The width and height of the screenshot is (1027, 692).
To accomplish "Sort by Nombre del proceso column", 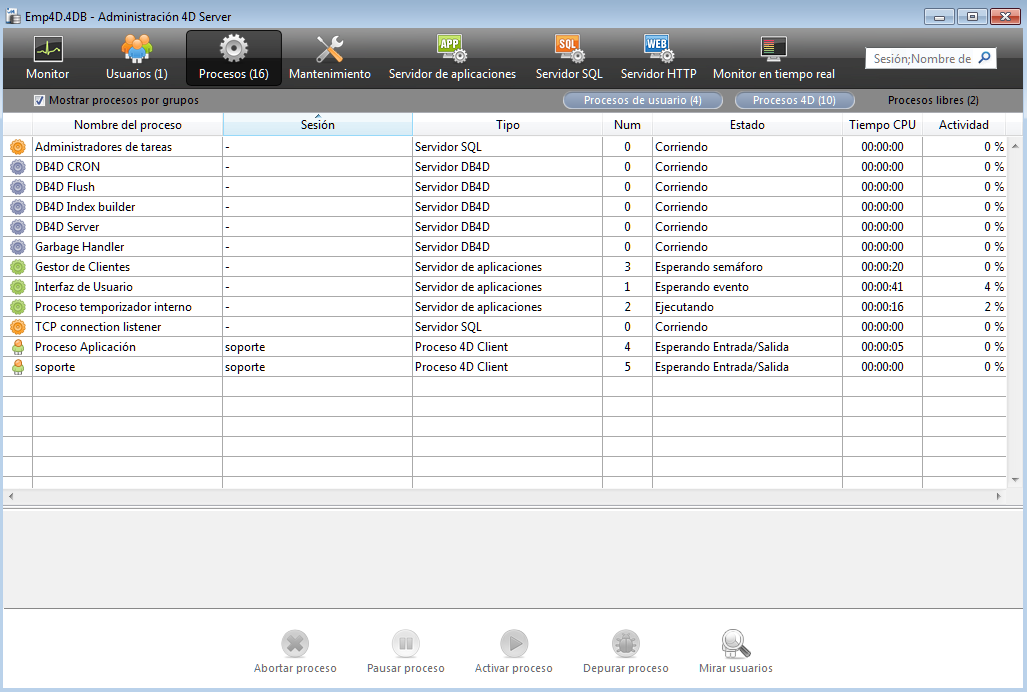I will tap(127, 125).
